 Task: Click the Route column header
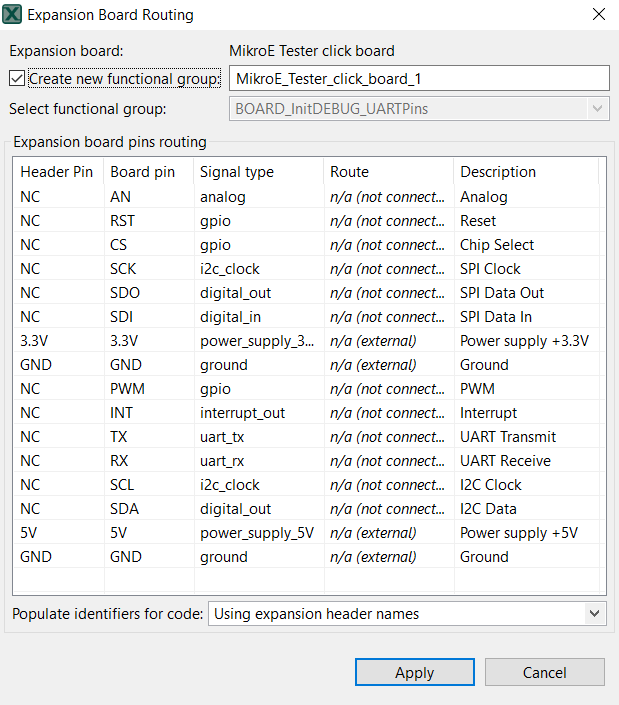350,172
